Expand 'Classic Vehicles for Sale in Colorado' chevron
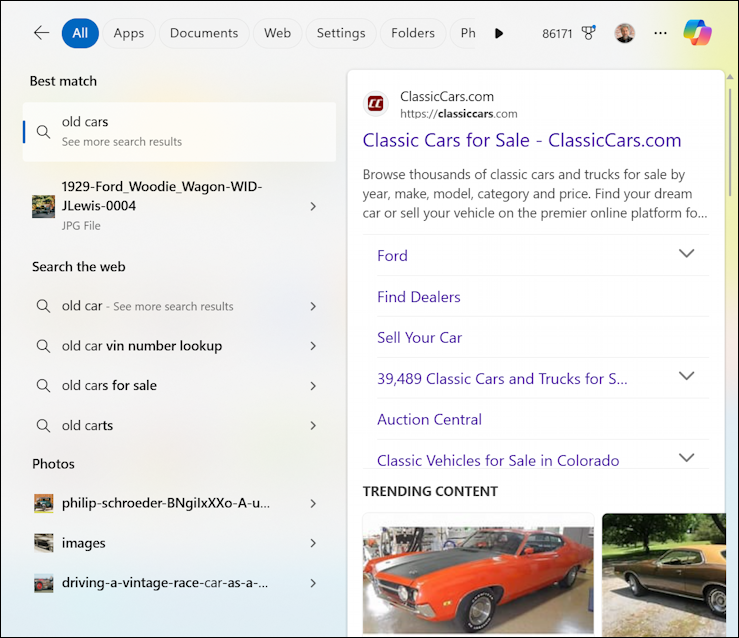 click(686, 458)
